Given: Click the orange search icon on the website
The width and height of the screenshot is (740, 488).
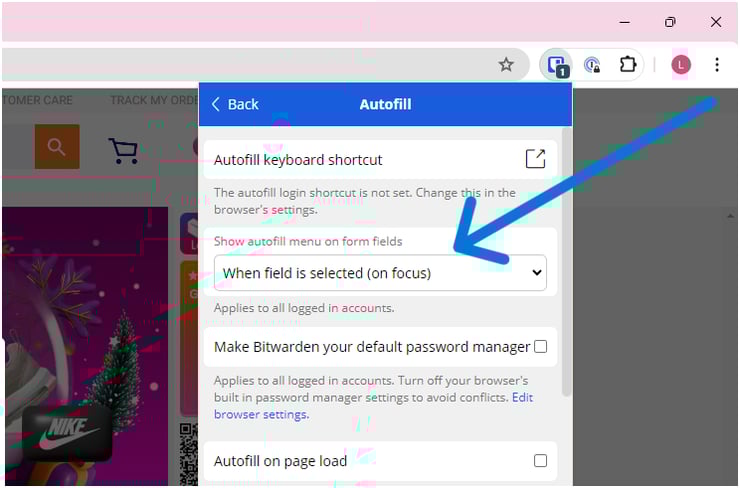Looking at the screenshot, I should [x=57, y=148].
